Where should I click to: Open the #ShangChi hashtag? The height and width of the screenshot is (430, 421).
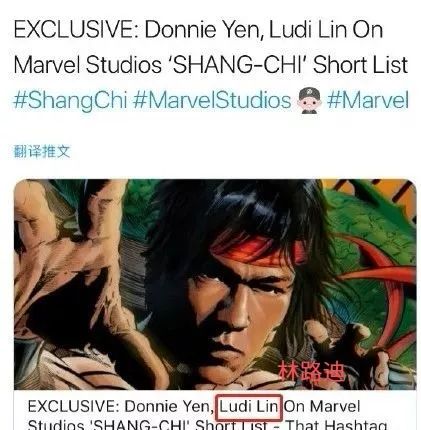(x=71, y=100)
